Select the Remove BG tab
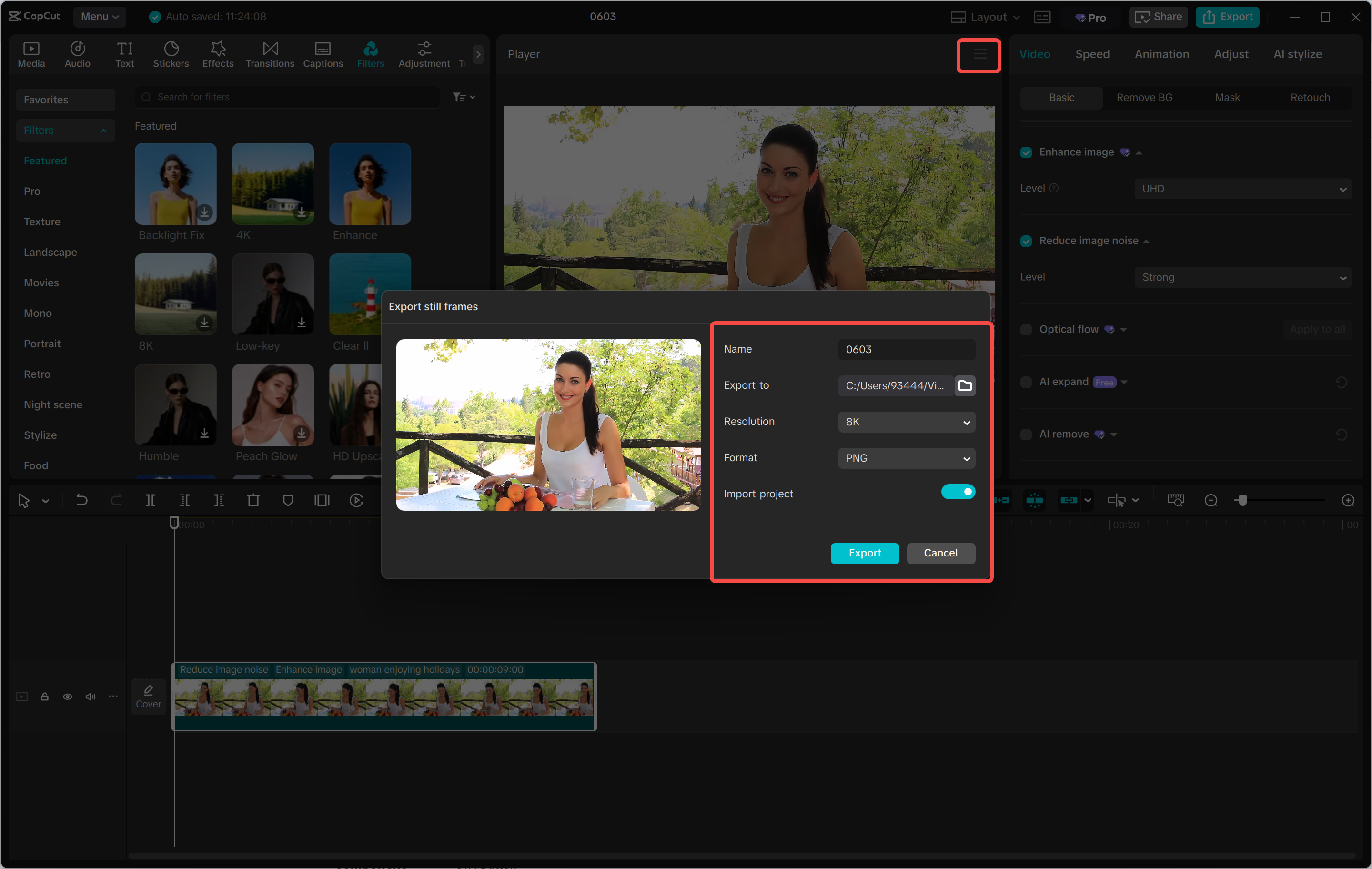 (1143, 98)
